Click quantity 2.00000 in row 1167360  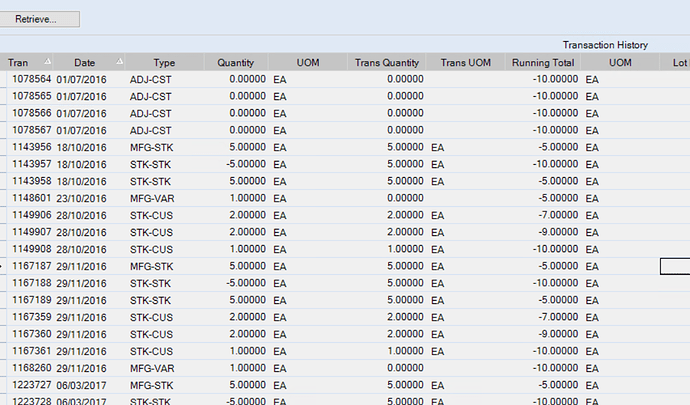pyautogui.click(x=248, y=334)
